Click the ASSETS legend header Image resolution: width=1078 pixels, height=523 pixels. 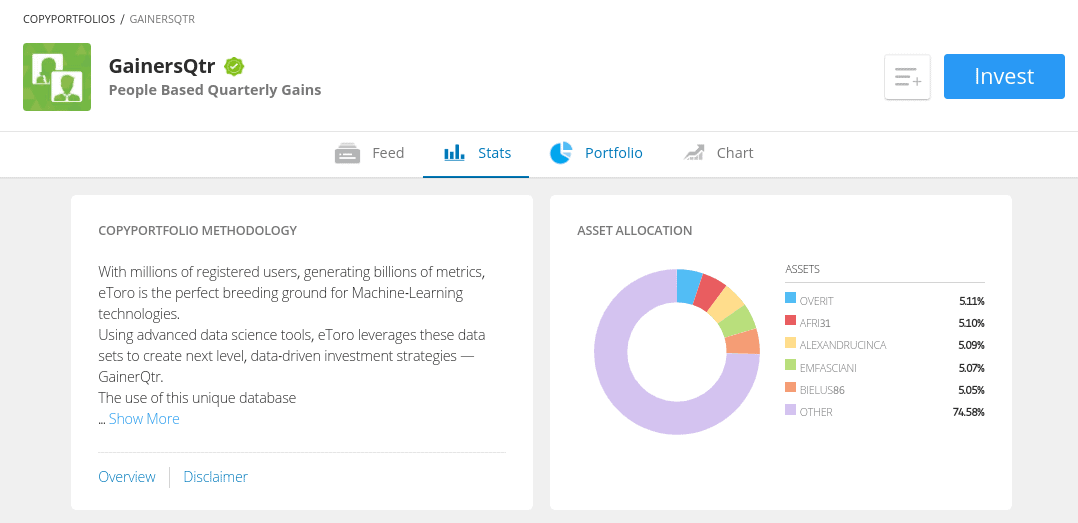click(802, 269)
